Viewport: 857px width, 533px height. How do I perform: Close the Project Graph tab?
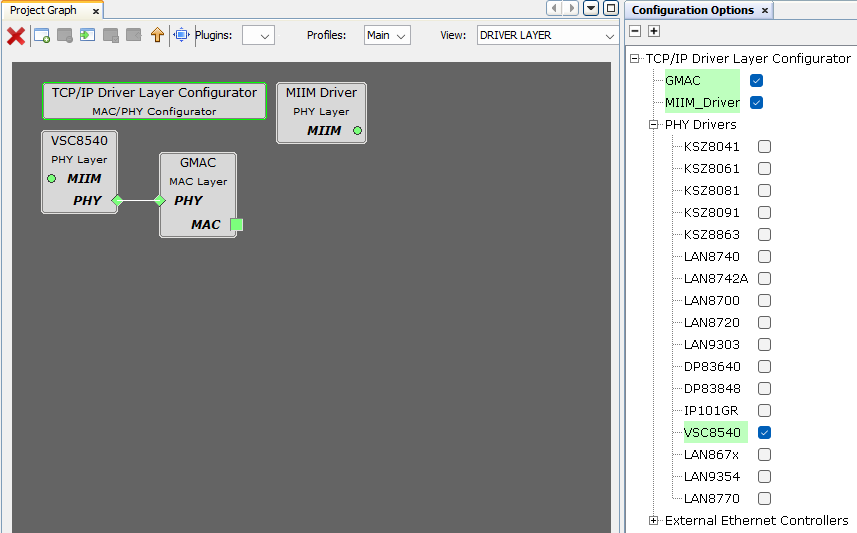coord(96,11)
